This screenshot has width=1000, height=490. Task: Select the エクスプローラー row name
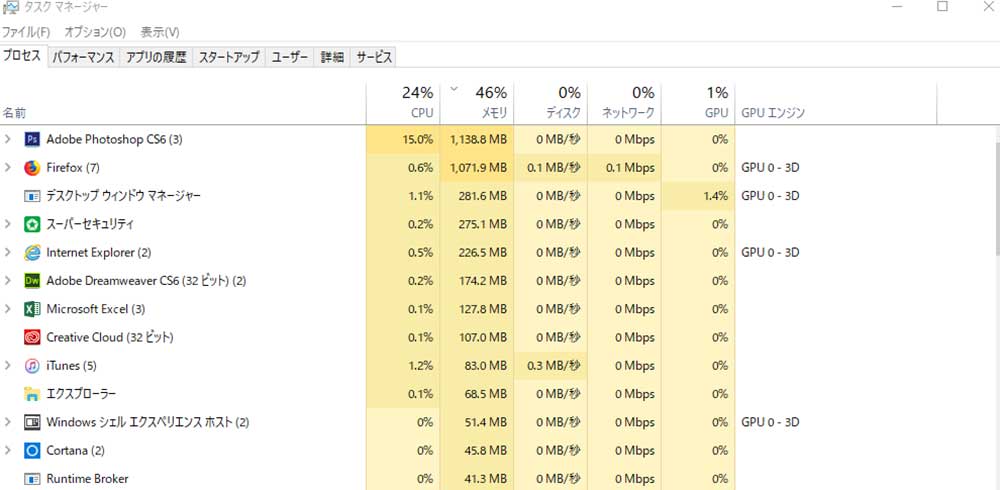coord(81,394)
